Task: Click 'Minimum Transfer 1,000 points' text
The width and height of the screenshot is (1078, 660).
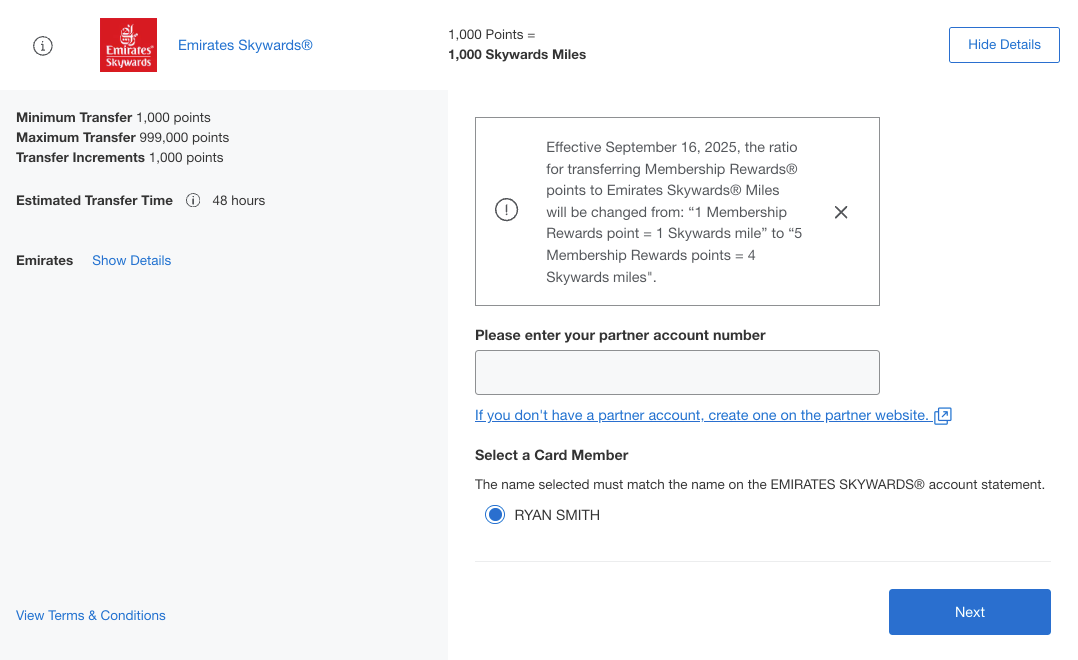Action: point(113,118)
